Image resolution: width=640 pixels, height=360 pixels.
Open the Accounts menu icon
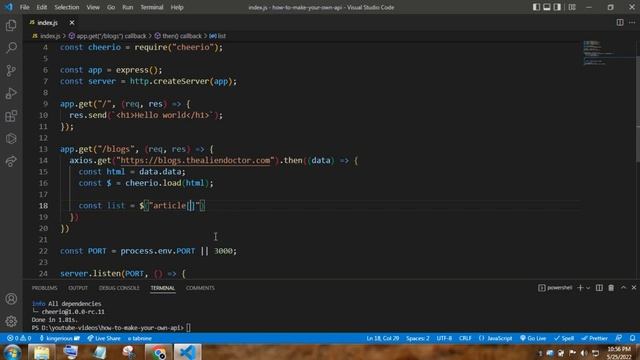11,299
